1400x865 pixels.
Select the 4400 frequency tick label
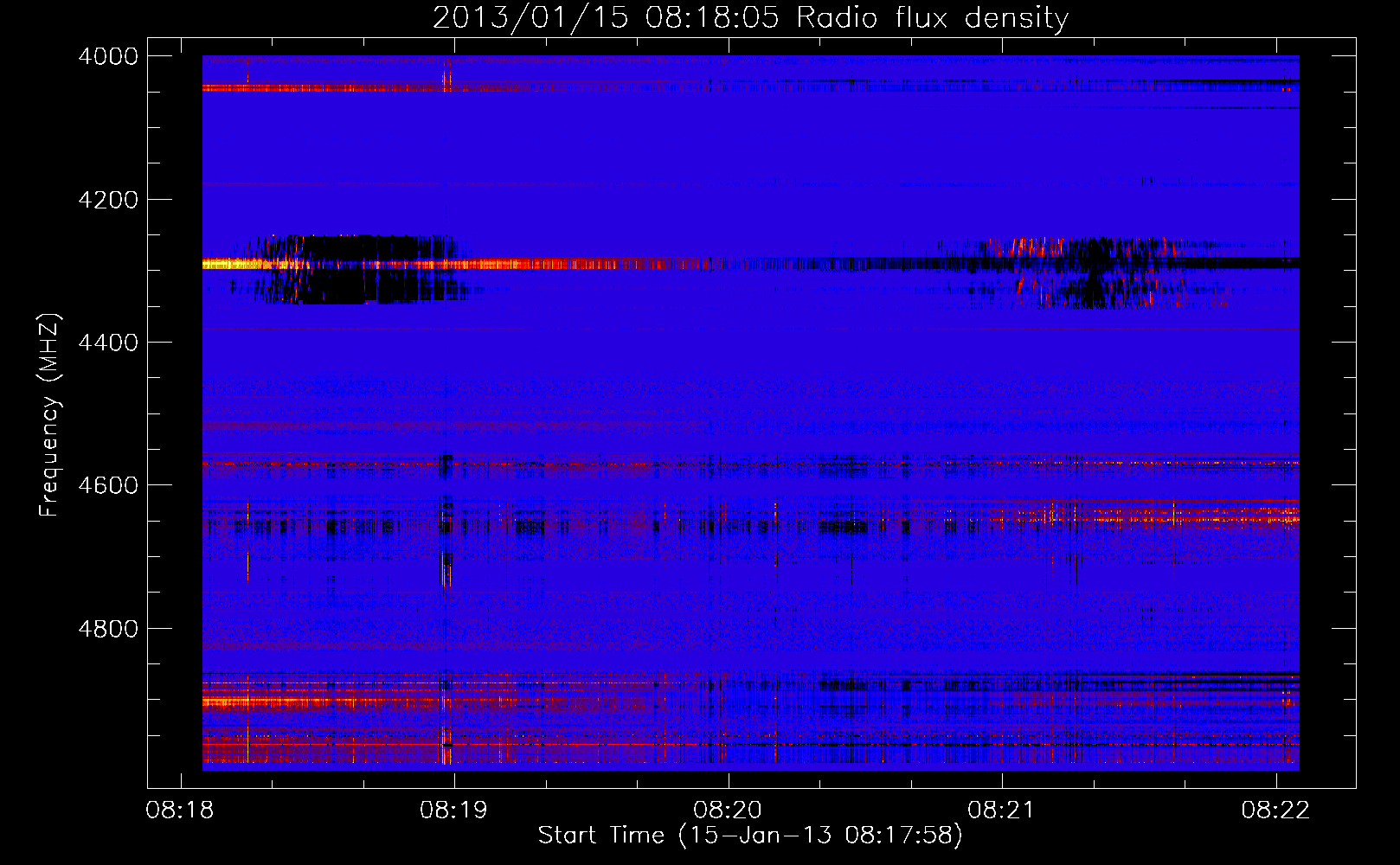click(x=108, y=343)
